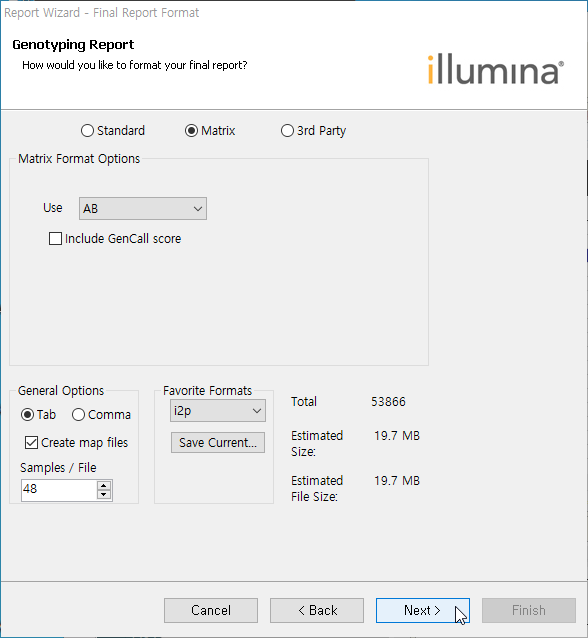The height and width of the screenshot is (638, 588).
Task: Go back with the < Back button
Action: 317,610
